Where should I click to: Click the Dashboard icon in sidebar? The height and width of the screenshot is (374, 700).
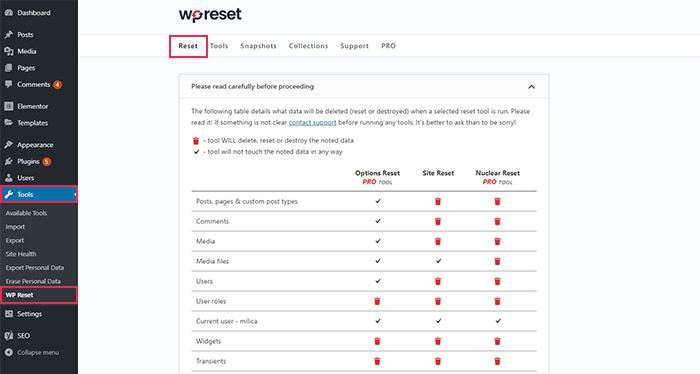(x=8, y=13)
